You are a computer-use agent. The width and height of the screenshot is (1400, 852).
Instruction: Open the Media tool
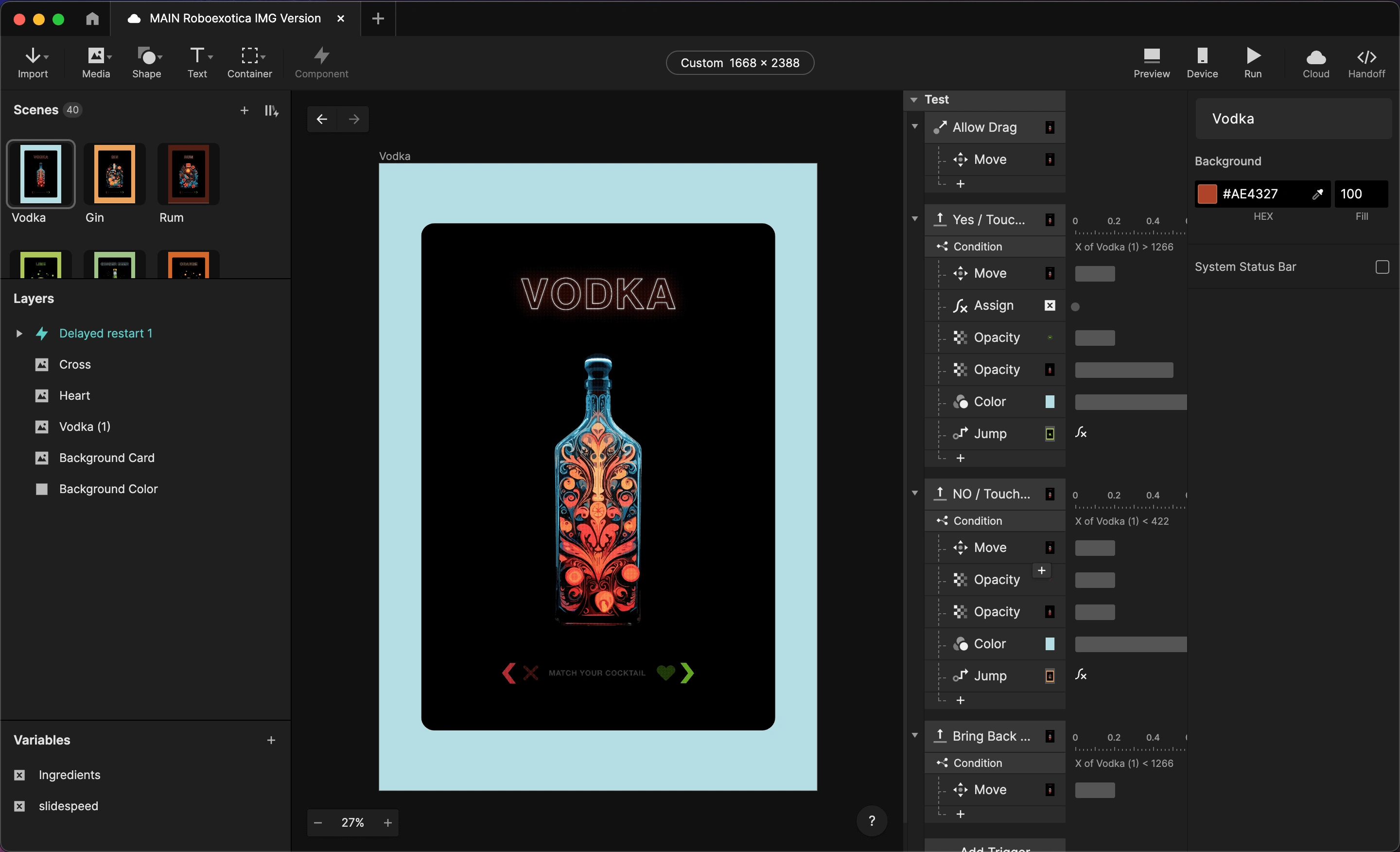96,63
